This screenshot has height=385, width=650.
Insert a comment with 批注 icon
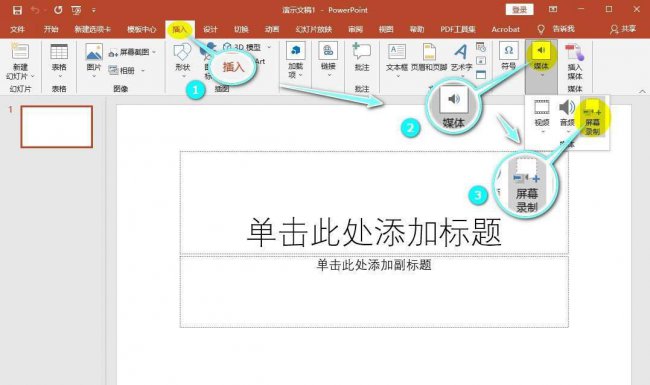point(361,51)
